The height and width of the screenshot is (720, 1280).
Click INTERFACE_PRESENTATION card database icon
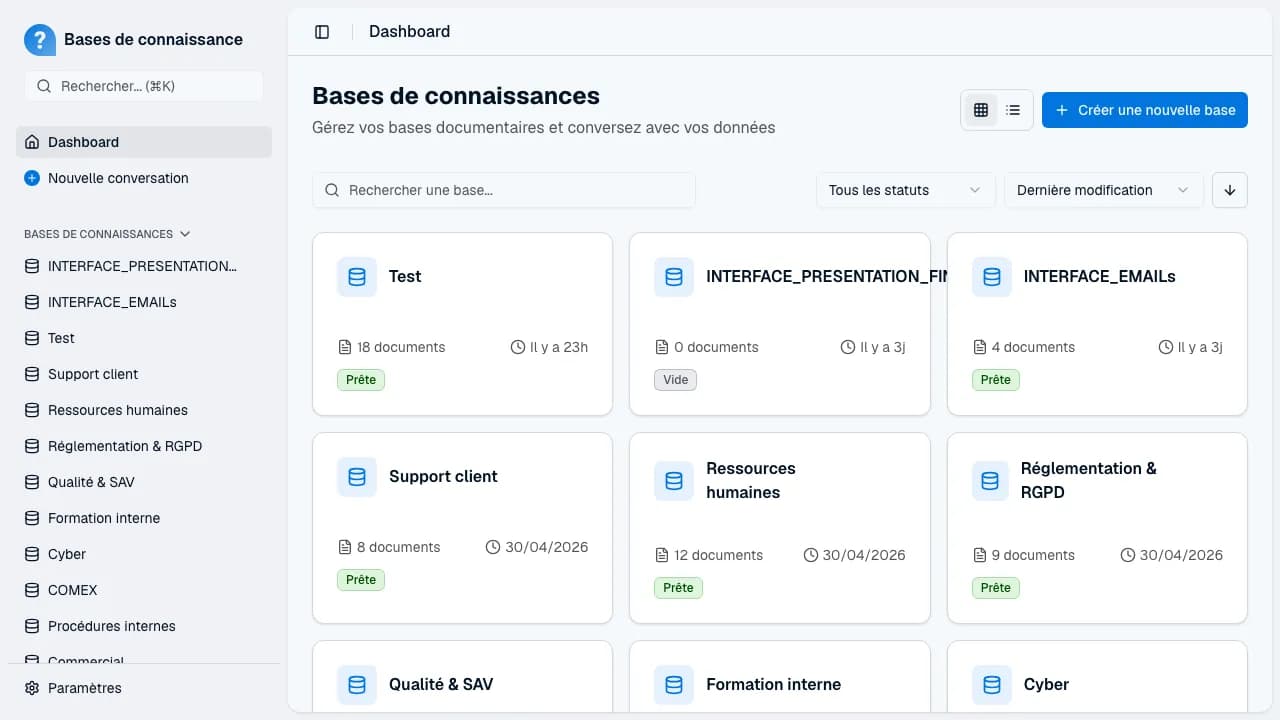click(x=674, y=277)
